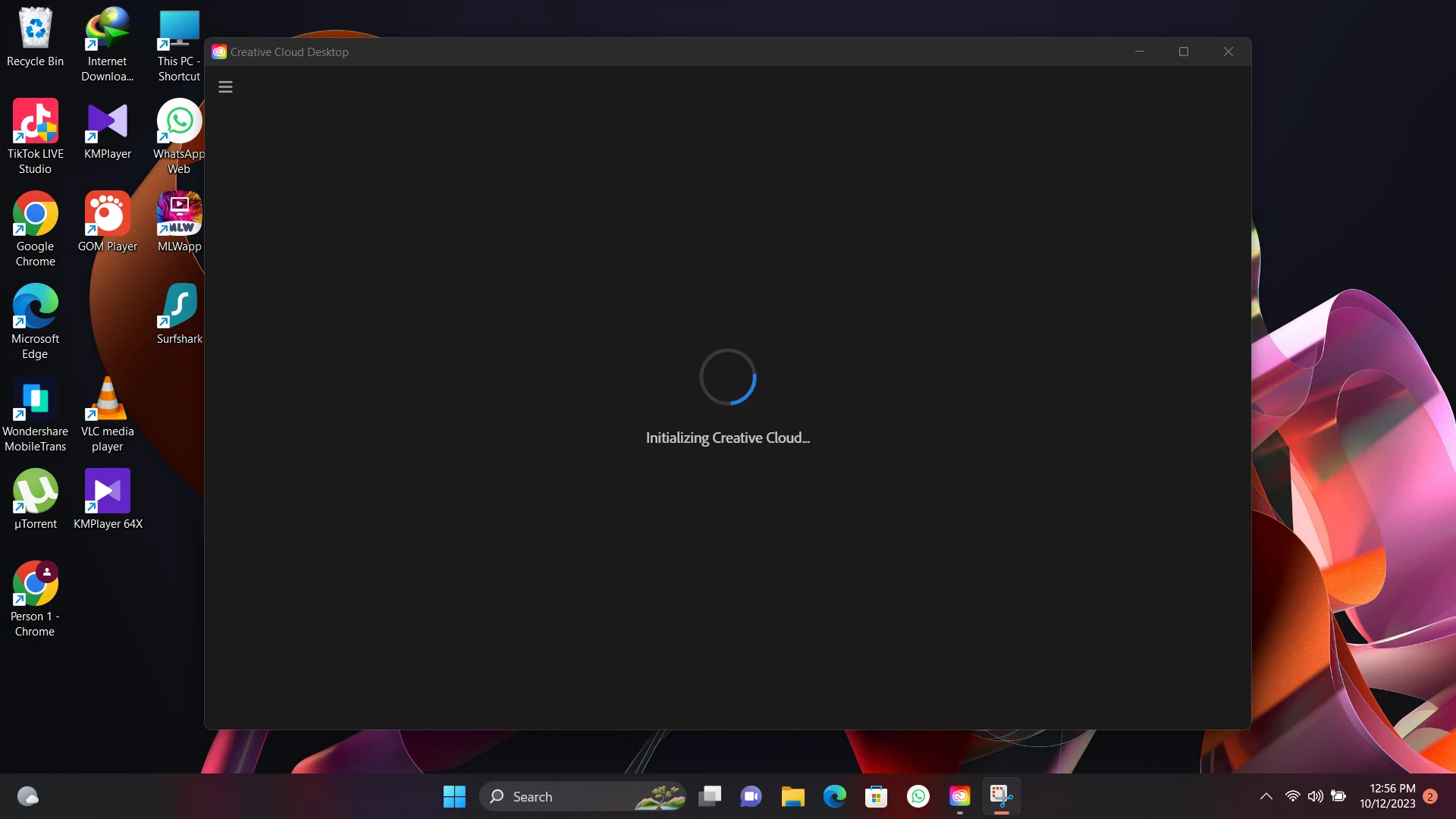The width and height of the screenshot is (1456, 819).
Task: Select the Google Chrome desktop shortcut
Action: pyautogui.click(x=35, y=228)
